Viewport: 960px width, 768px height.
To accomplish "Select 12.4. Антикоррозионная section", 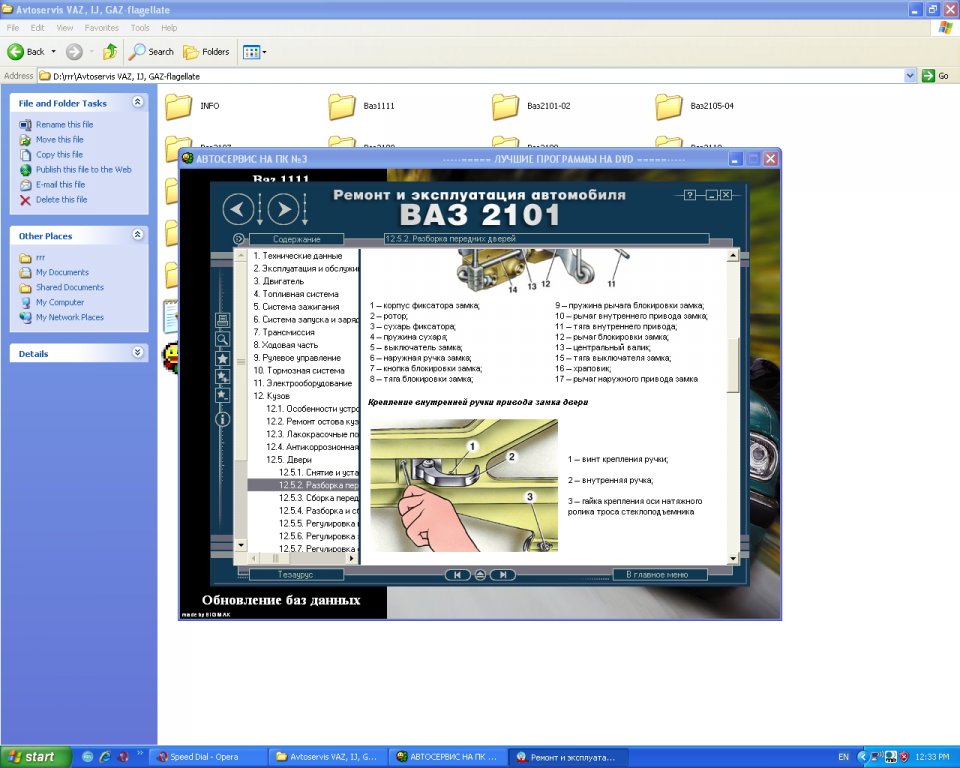I will tap(312, 447).
